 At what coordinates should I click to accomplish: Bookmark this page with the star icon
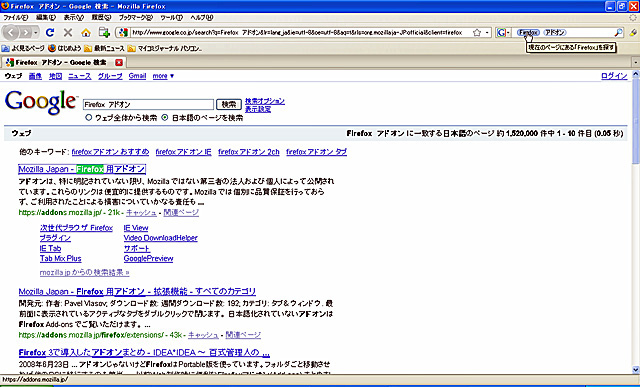(x=476, y=33)
